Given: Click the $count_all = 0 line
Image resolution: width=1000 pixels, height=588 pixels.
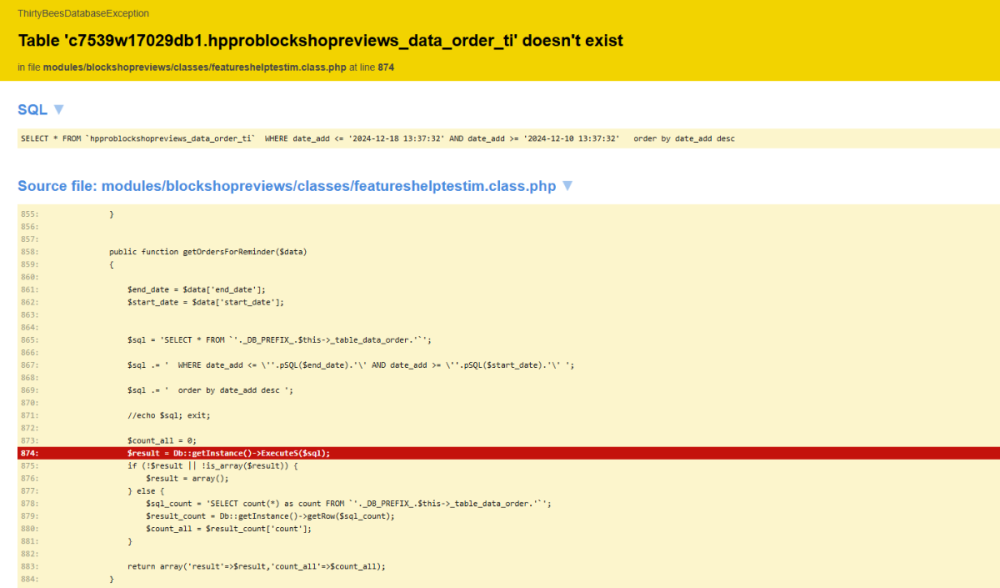Looking at the screenshot, I should (x=161, y=440).
